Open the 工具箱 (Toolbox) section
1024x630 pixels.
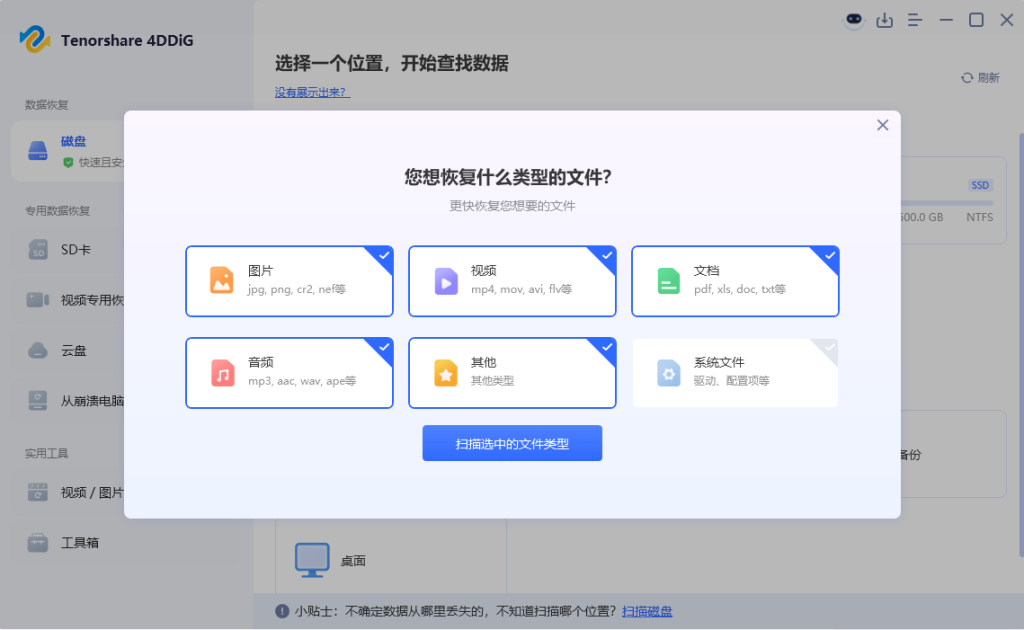(x=80, y=543)
